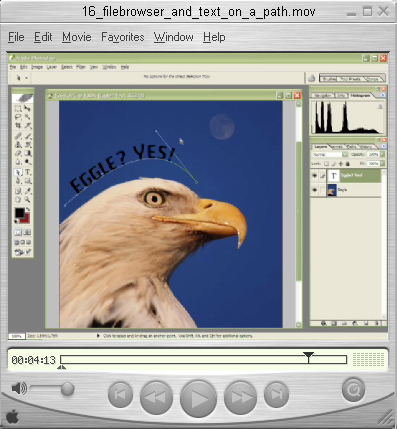Switch to the Navigator tab
This screenshot has width=397, height=429.
pos(322,95)
